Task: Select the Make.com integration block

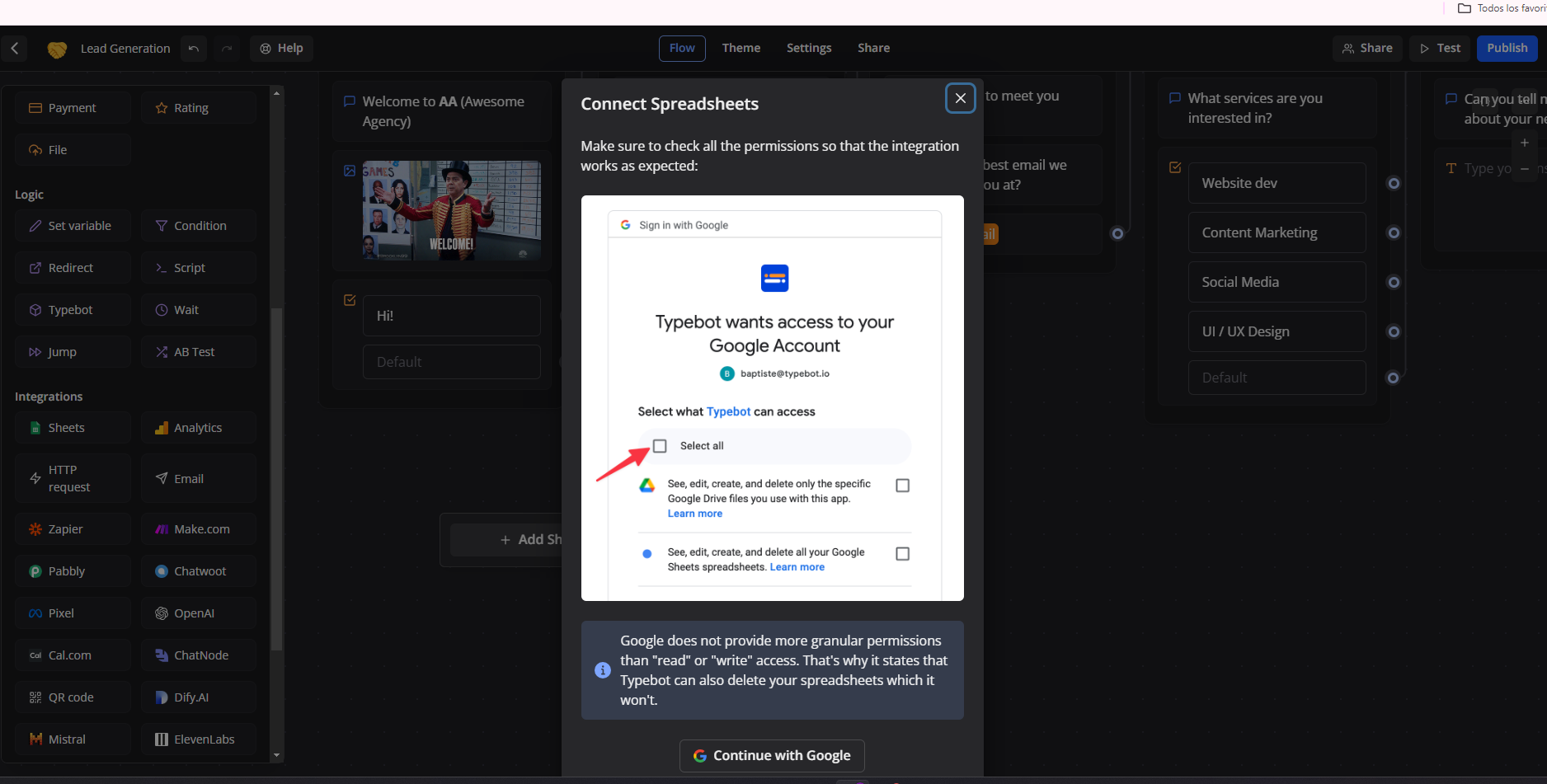Action: pyautogui.click(x=198, y=529)
